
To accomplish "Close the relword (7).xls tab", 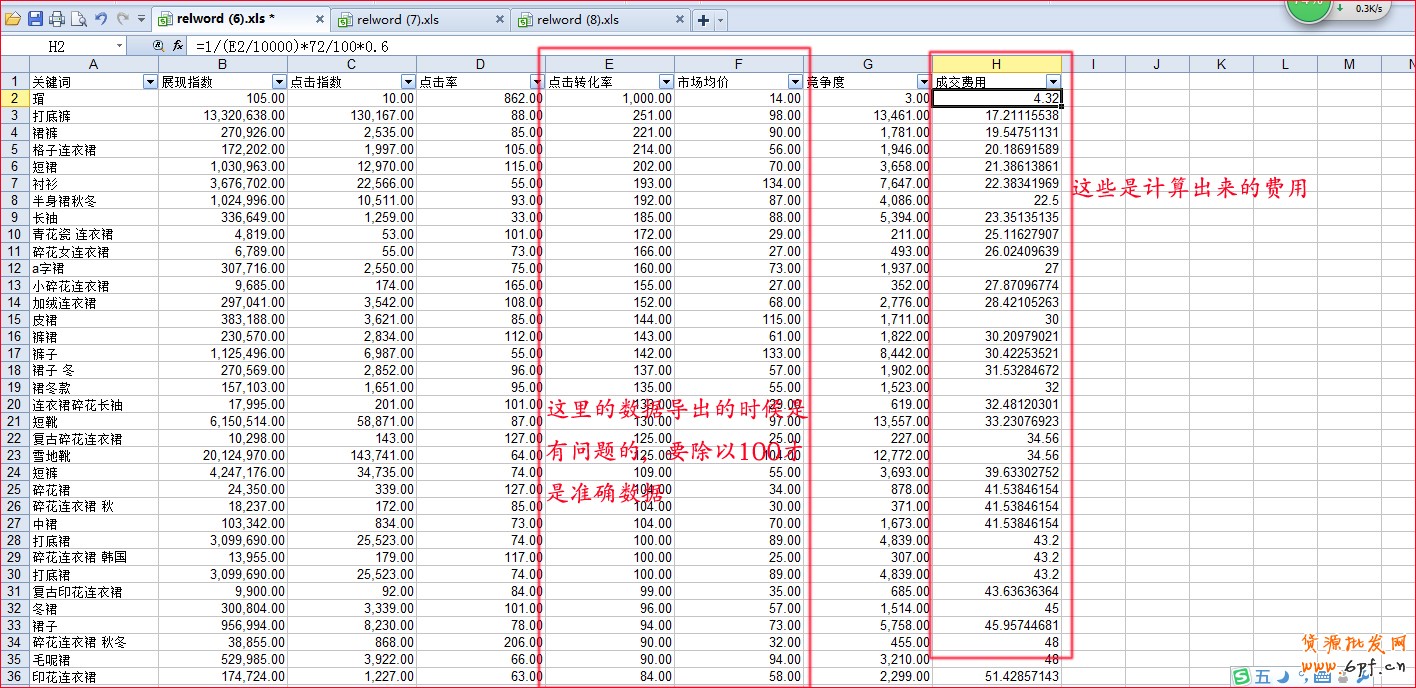I will [x=500, y=20].
